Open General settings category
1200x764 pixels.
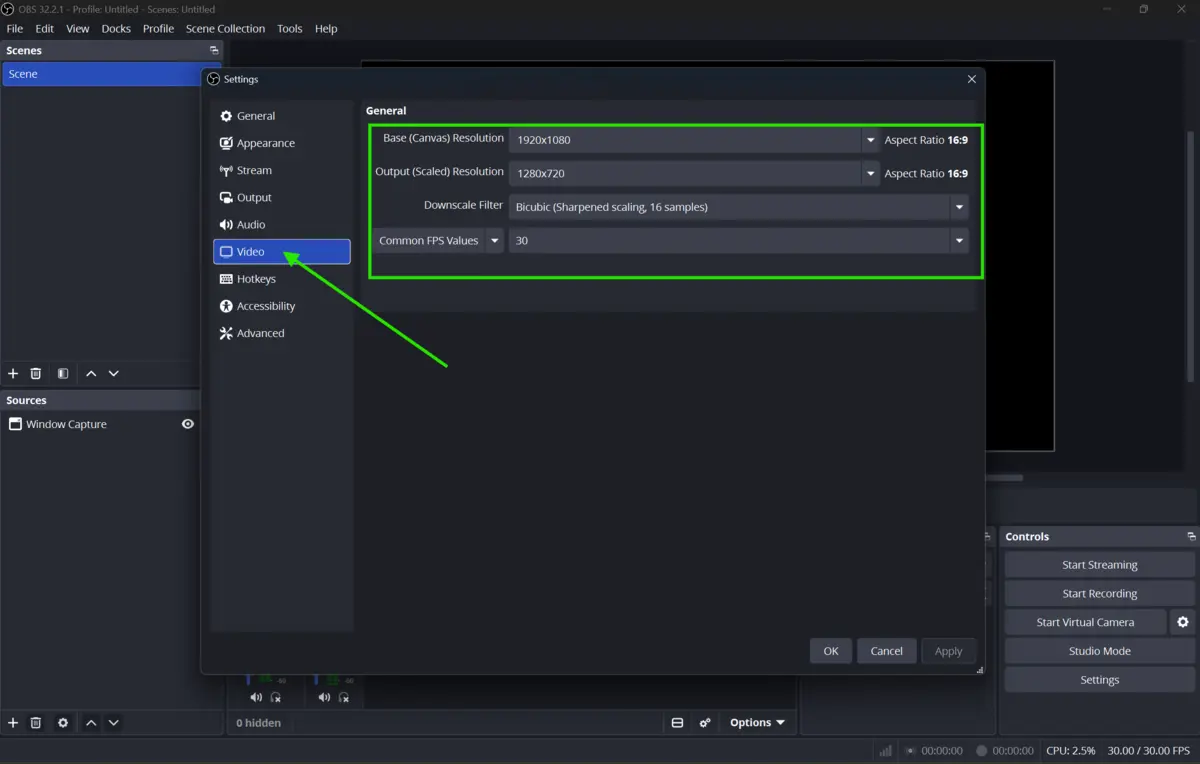[x=282, y=116]
